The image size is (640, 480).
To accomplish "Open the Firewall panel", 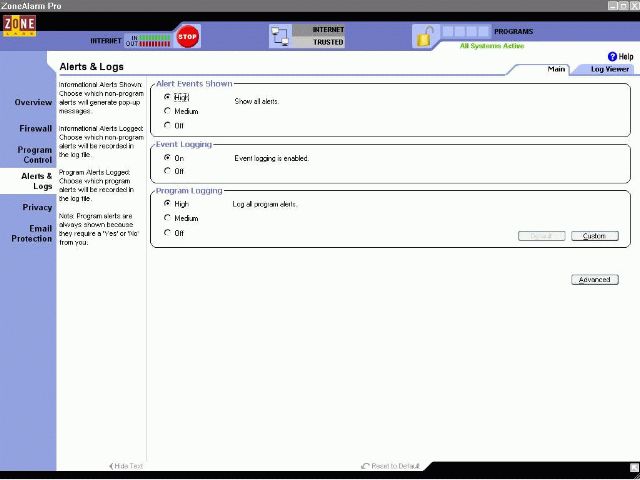I will click(x=36, y=129).
